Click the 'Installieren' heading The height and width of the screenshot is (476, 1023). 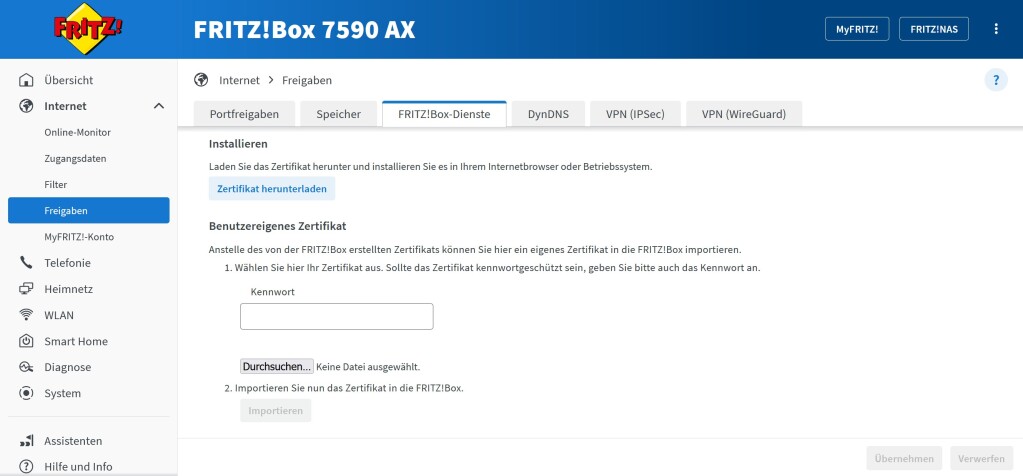click(x=238, y=143)
